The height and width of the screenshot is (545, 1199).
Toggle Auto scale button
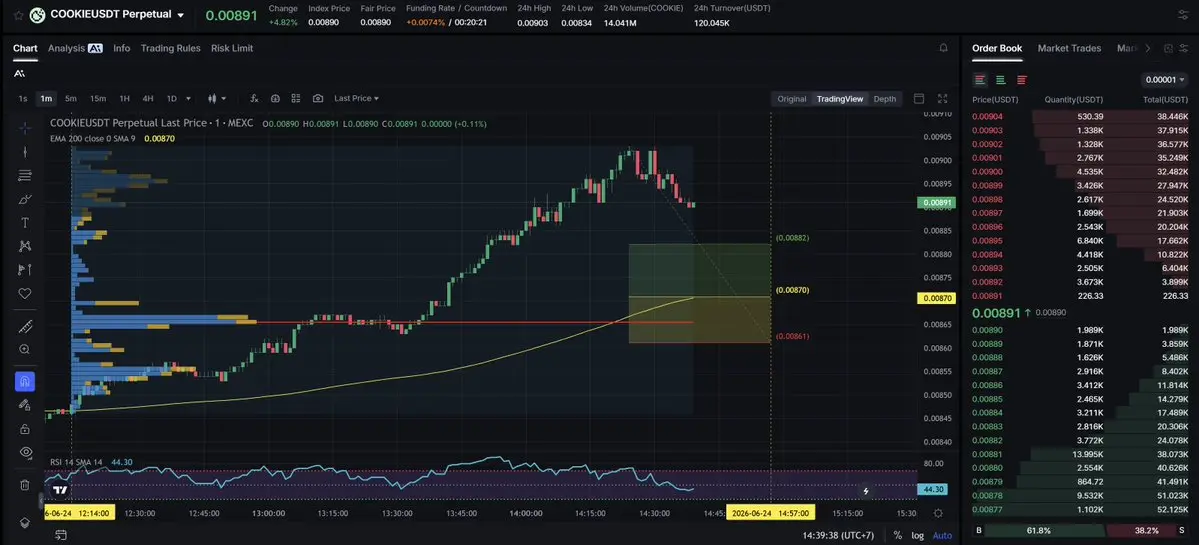(x=942, y=536)
